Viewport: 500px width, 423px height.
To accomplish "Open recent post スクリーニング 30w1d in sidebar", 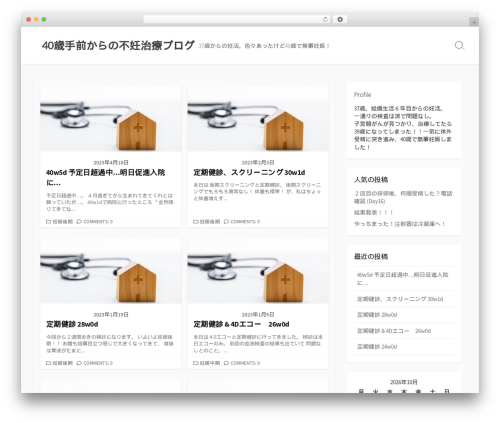I will pyautogui.click(x=400, y=299).
